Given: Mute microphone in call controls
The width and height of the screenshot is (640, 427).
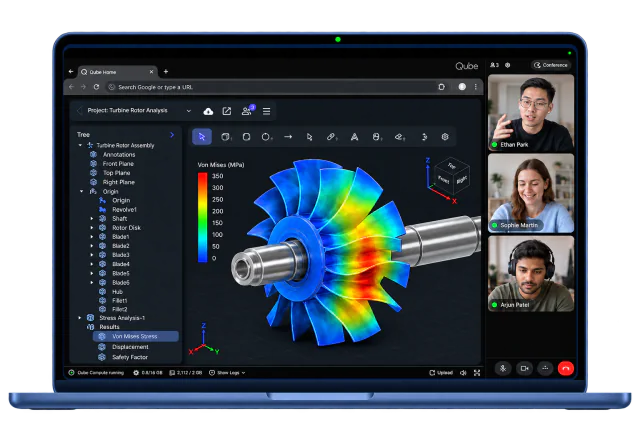Looking at the screenshot, I should tap(503, 368).
